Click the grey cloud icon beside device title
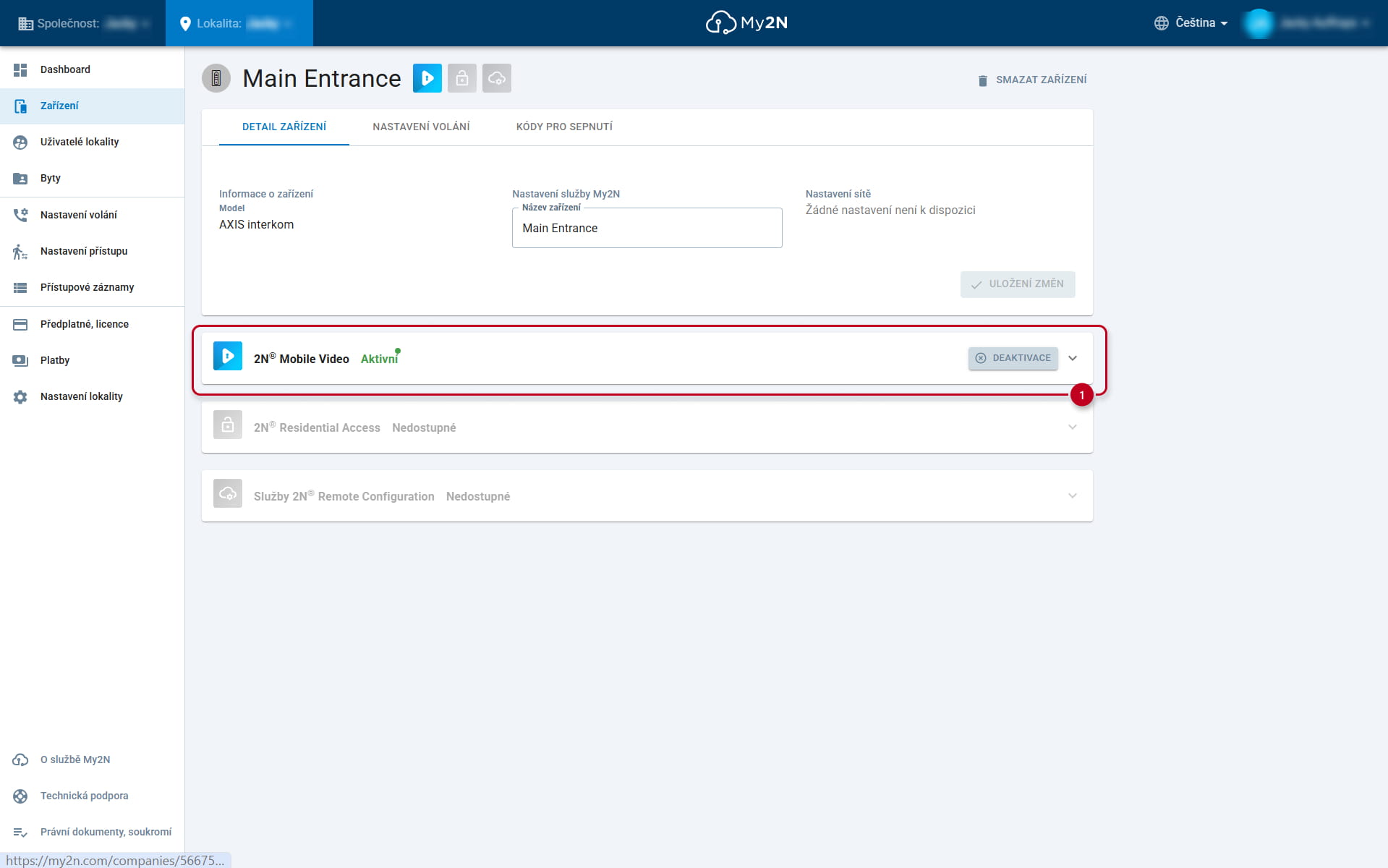1388x868 pixels. coord(497,78)
